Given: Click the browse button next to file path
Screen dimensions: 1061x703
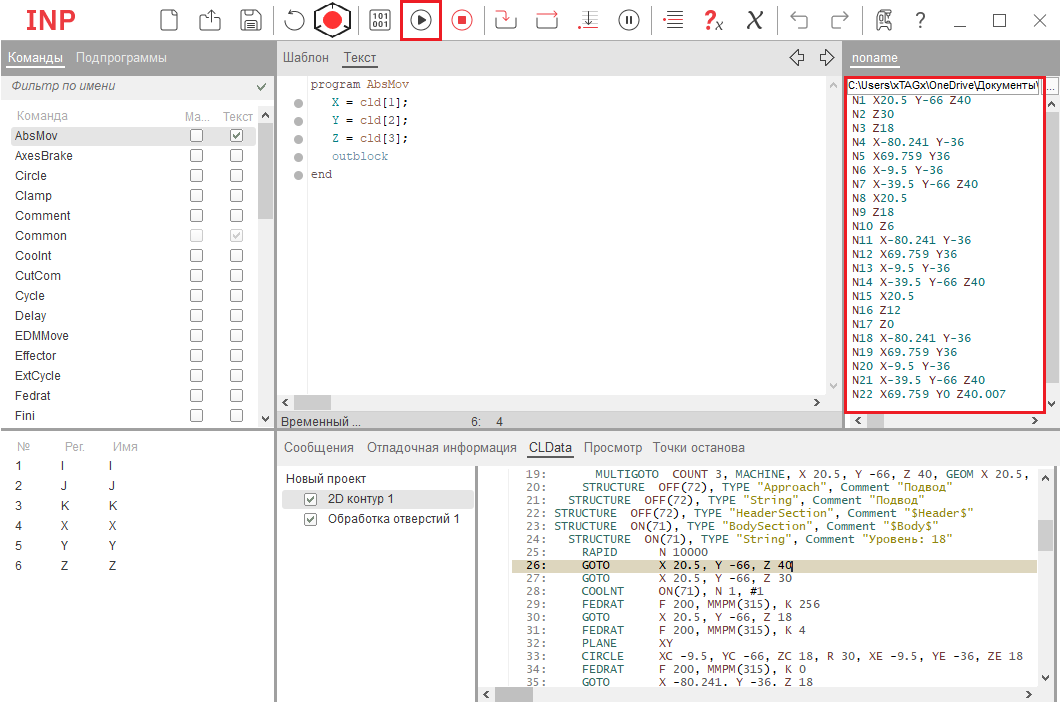Looking at the screenshot, I should coord(1050,87).
